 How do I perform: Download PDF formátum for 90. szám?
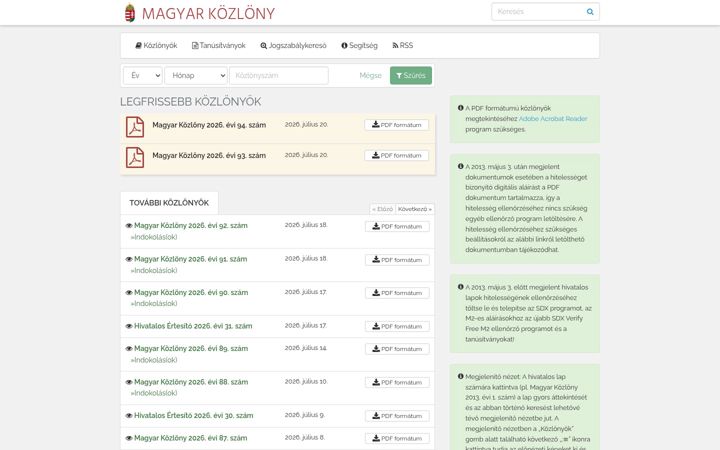397,293
